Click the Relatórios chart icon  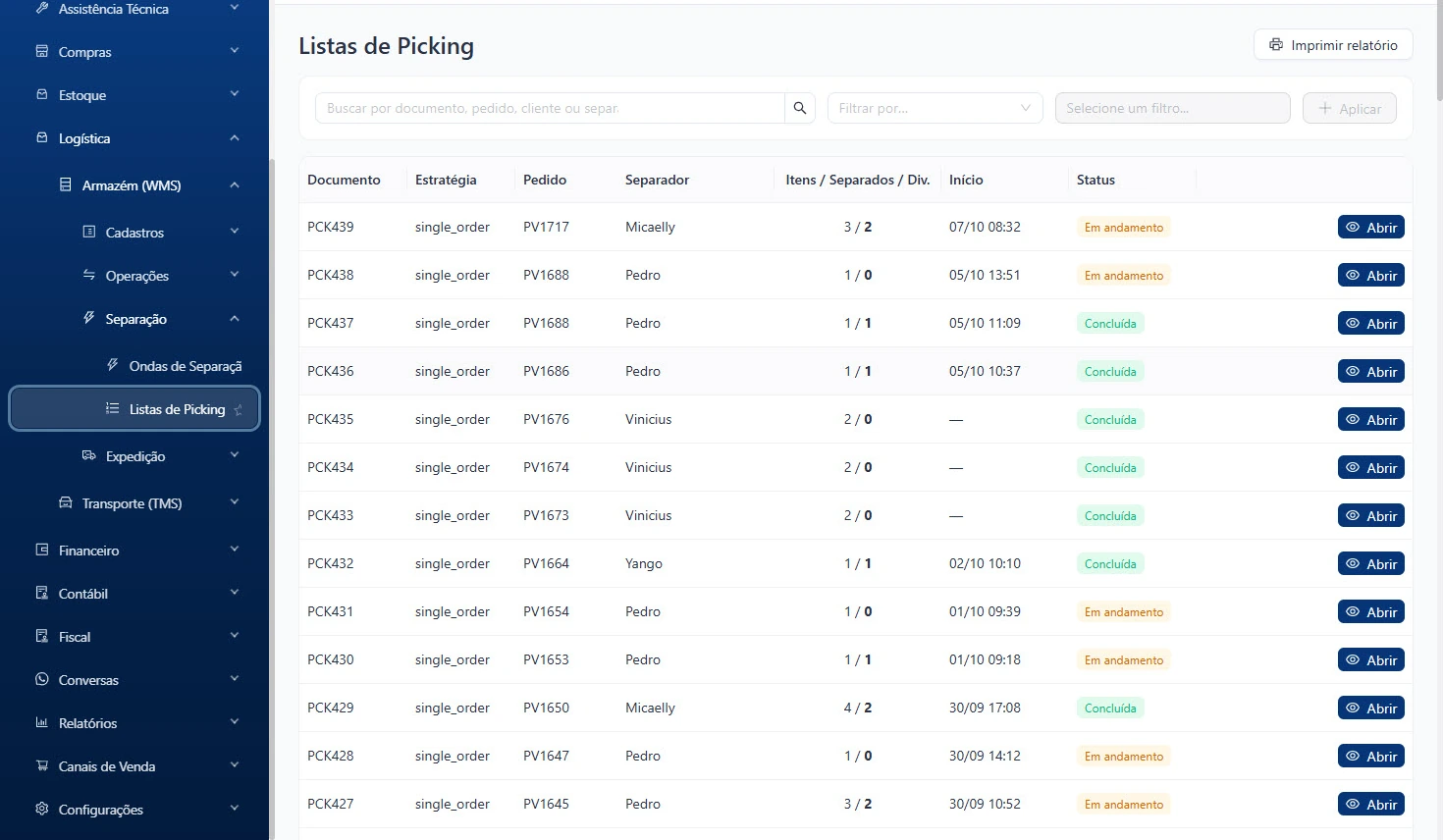42,722
